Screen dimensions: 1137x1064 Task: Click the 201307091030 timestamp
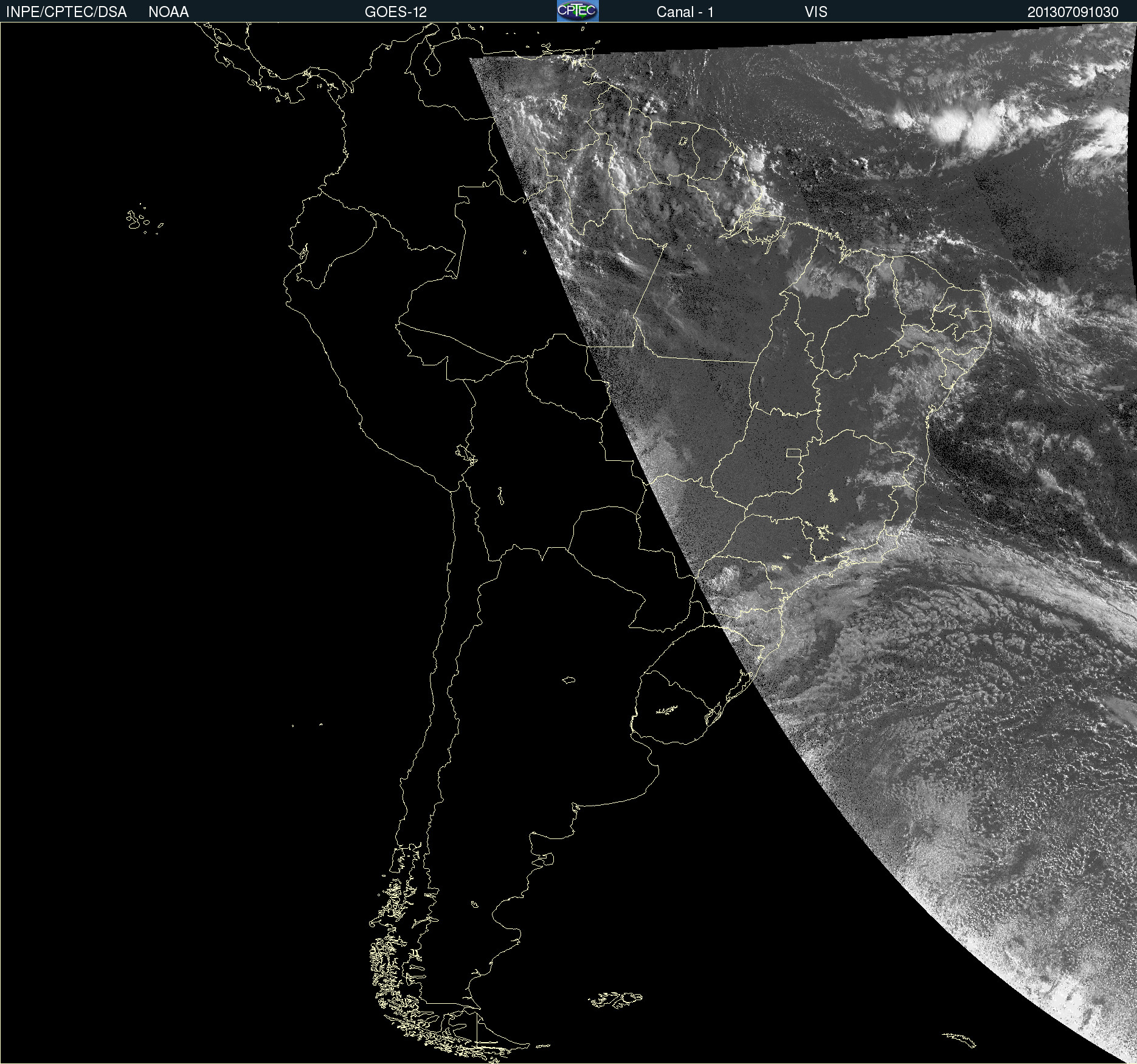(x=1073, y=12)
